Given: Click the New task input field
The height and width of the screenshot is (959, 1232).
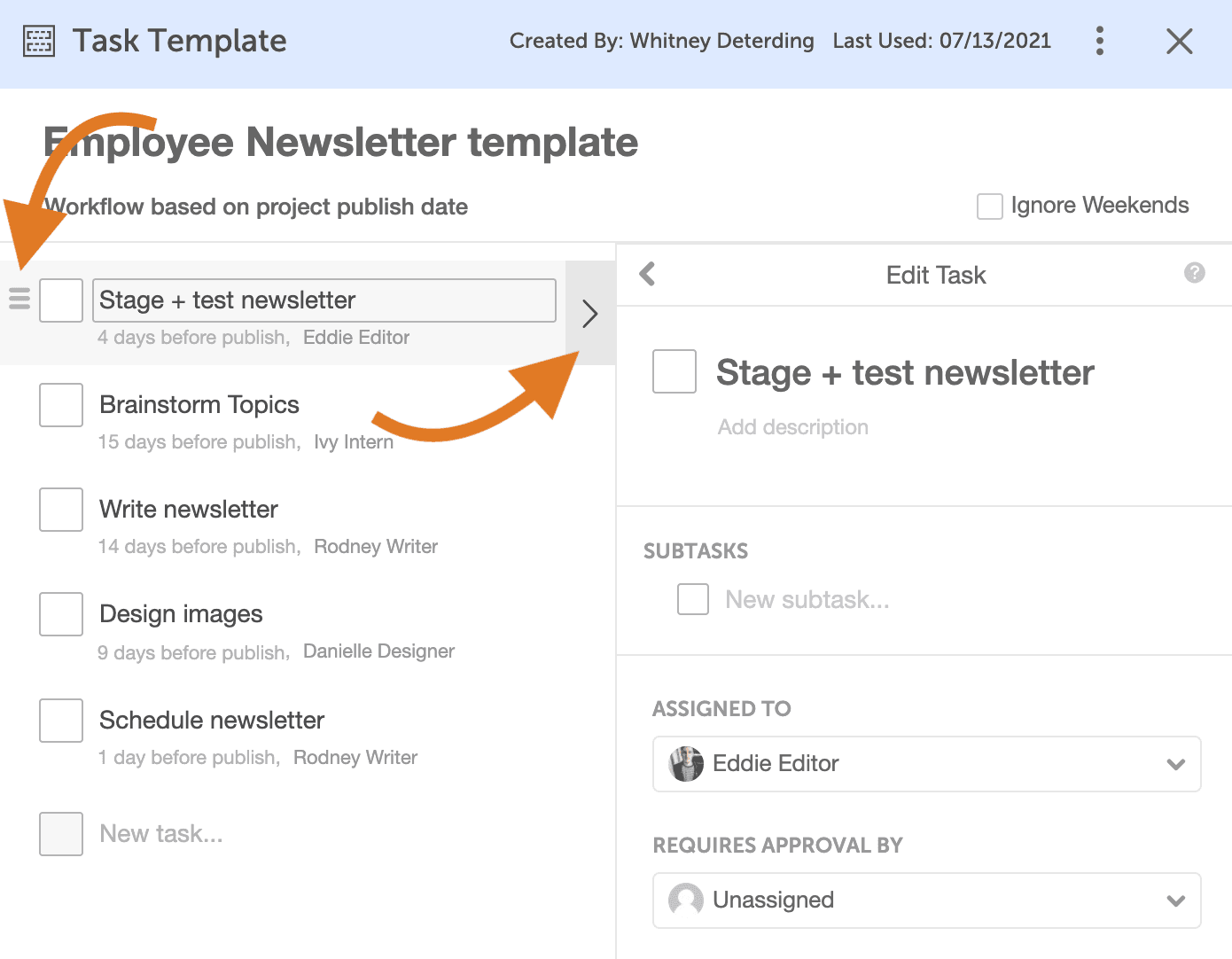Looking at the screenshot, I should coord(160,833).
